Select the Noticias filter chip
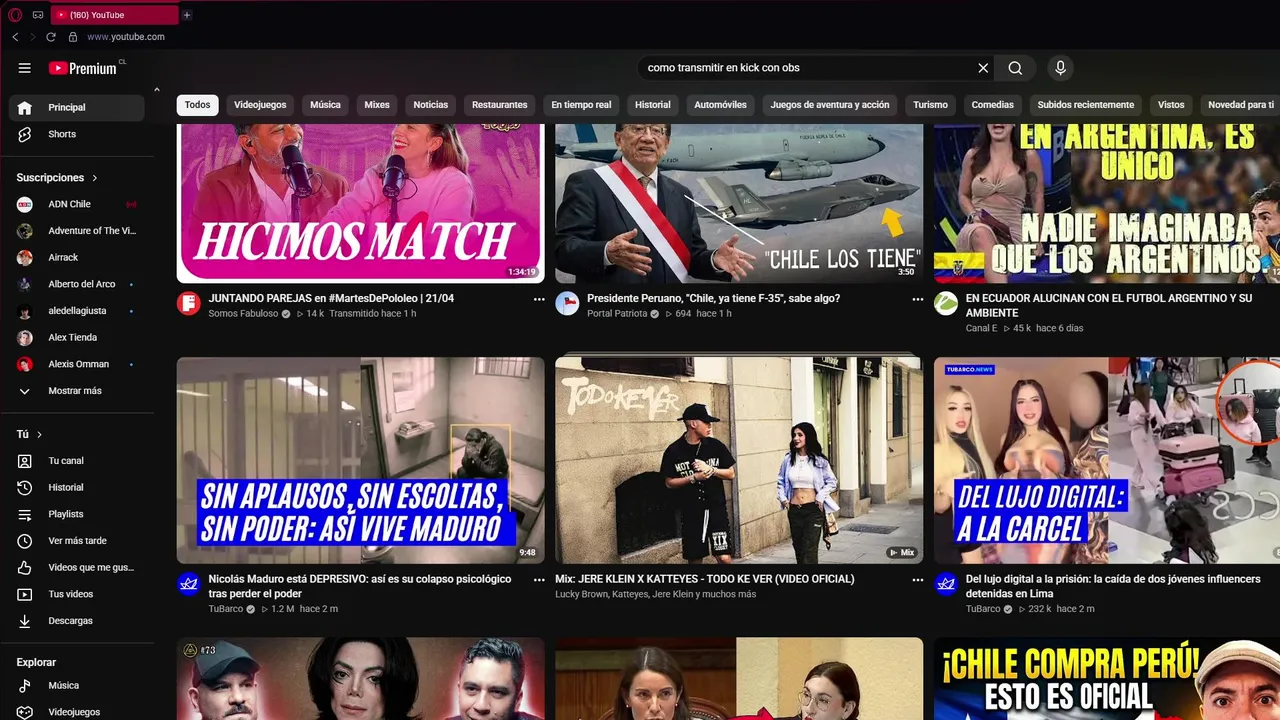 (x=431, y=105)
